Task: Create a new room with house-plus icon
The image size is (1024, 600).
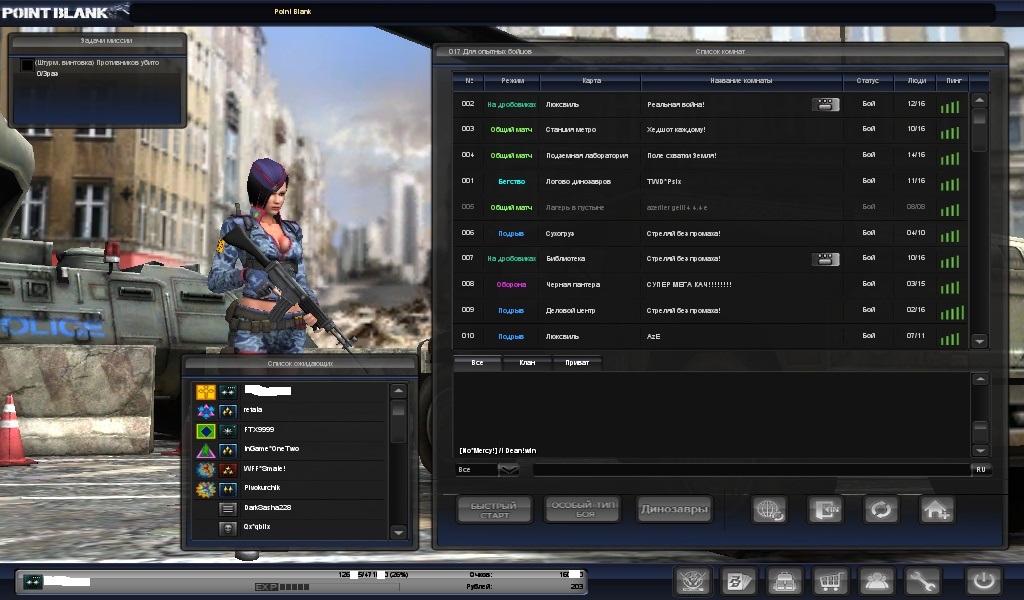Action: tap(937, 509)
